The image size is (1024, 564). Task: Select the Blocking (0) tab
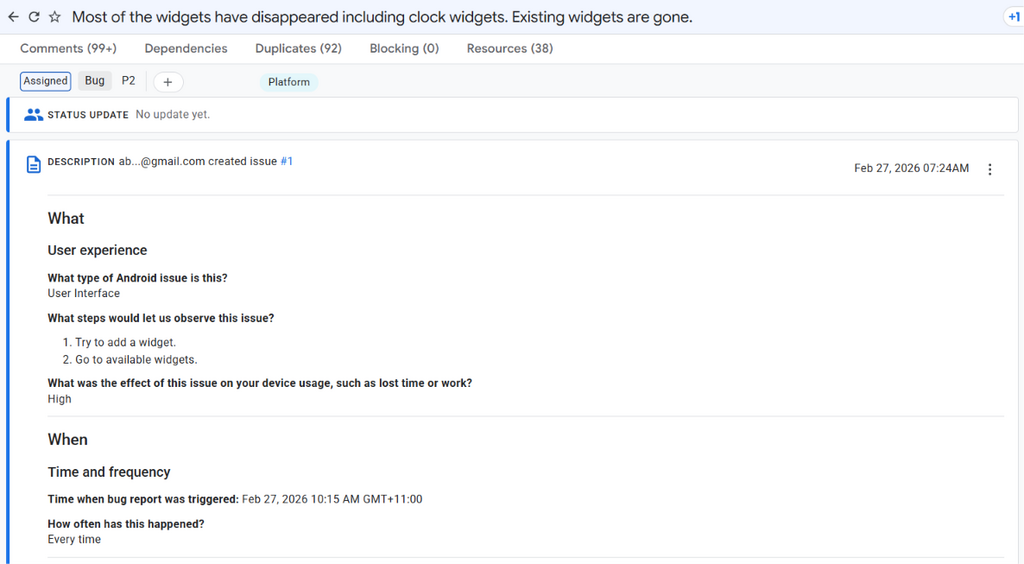(x=404, y=48)
